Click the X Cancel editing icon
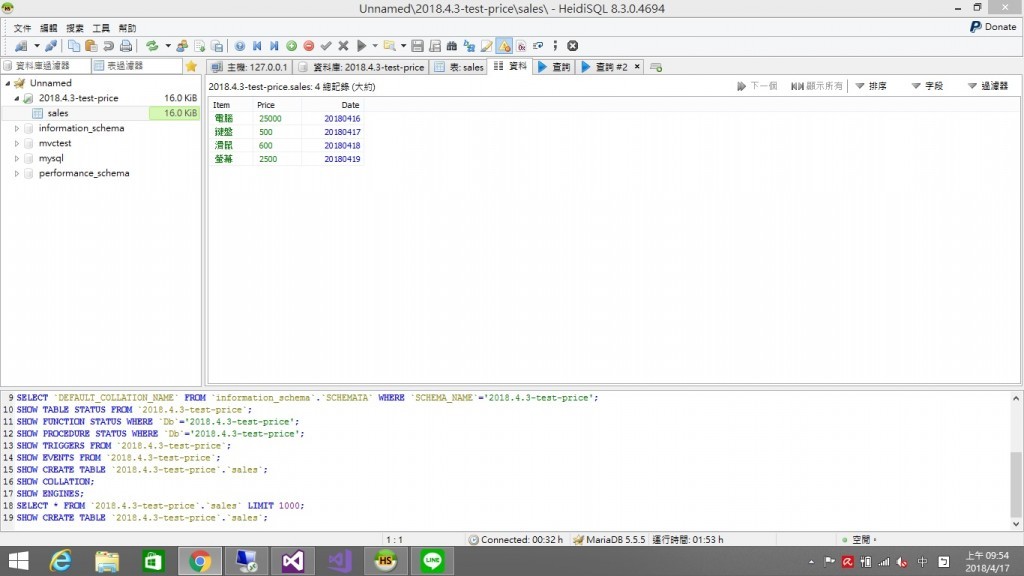The width and height of the screenshot is (1024, 576). (x=344, y=46)
